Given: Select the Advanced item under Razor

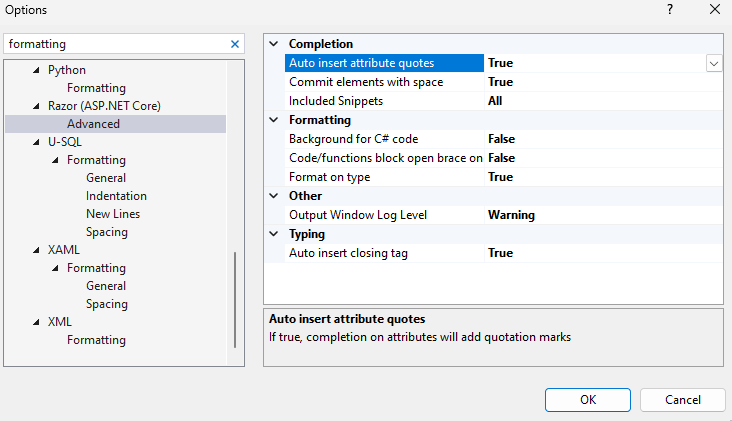Looking at the screenshot, I should tap(93, 124).
